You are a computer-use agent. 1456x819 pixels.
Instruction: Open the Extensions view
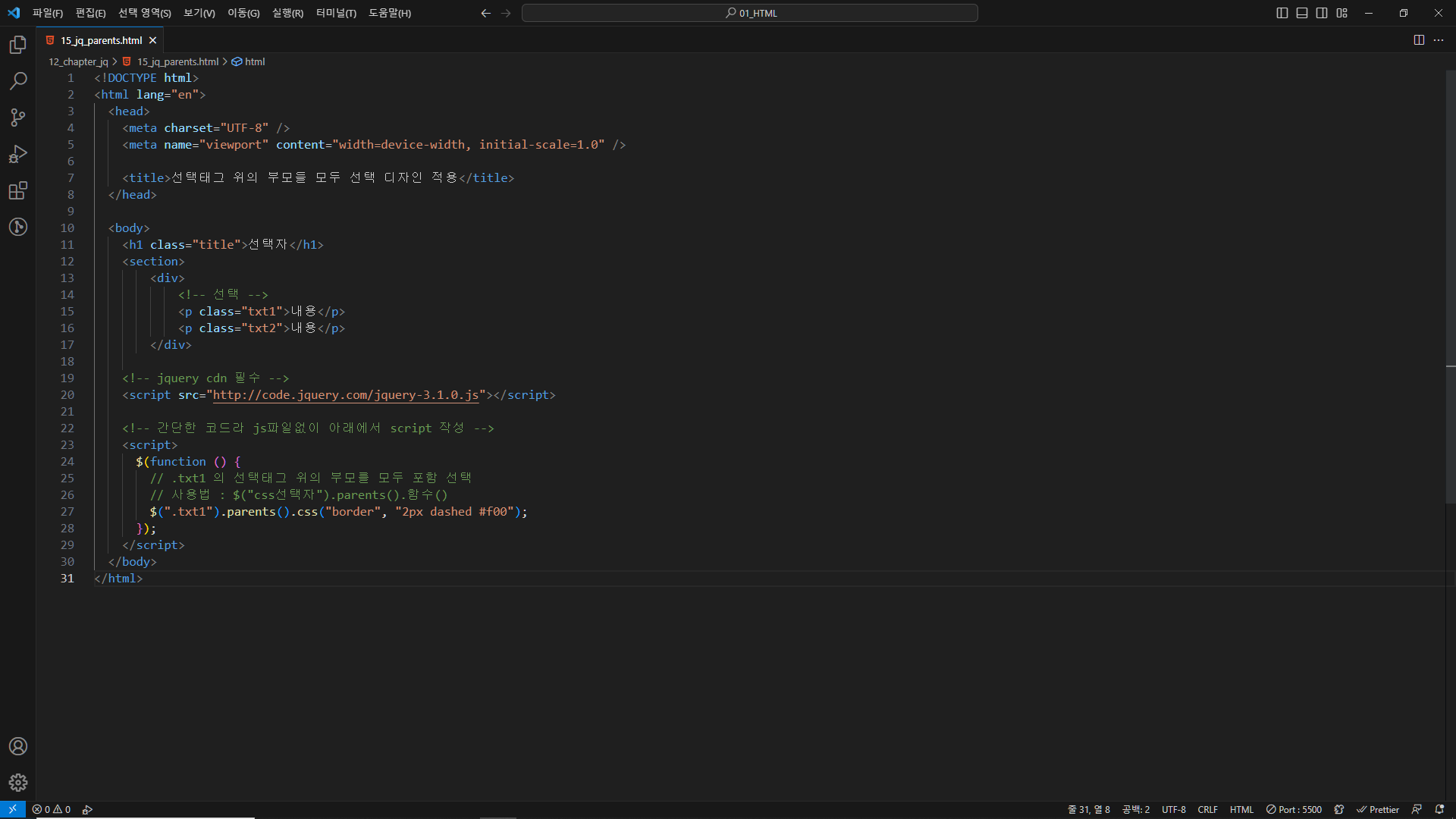(18, 190)
